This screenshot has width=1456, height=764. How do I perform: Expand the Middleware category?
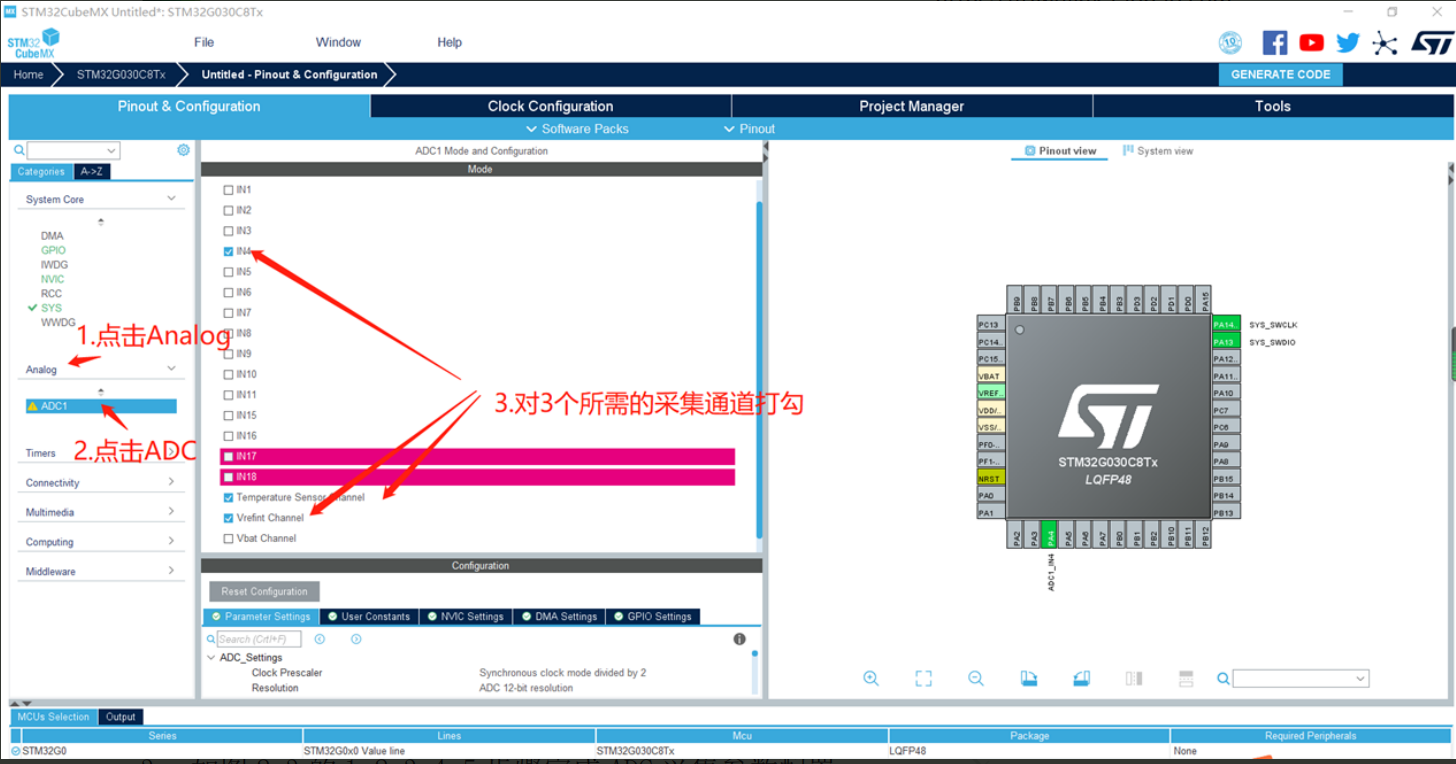(x=101, y=571)
